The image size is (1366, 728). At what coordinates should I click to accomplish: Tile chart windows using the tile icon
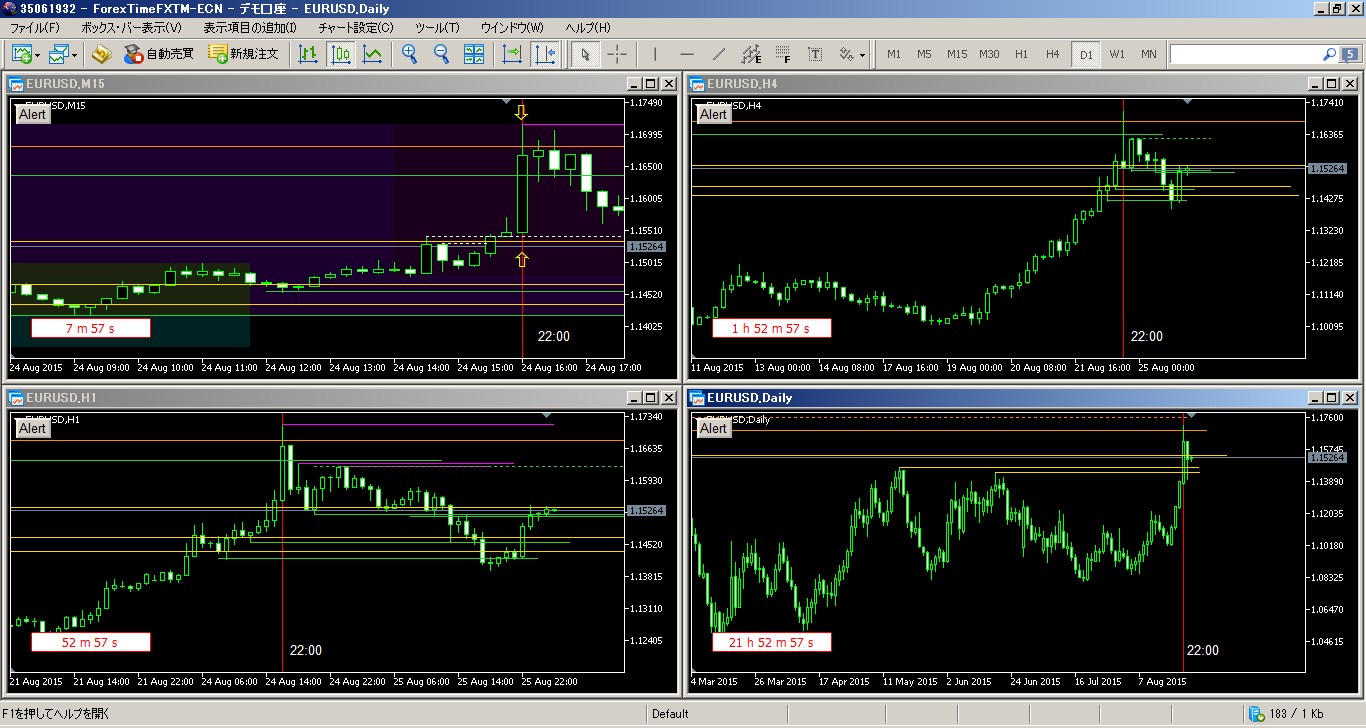click(474, 54)
